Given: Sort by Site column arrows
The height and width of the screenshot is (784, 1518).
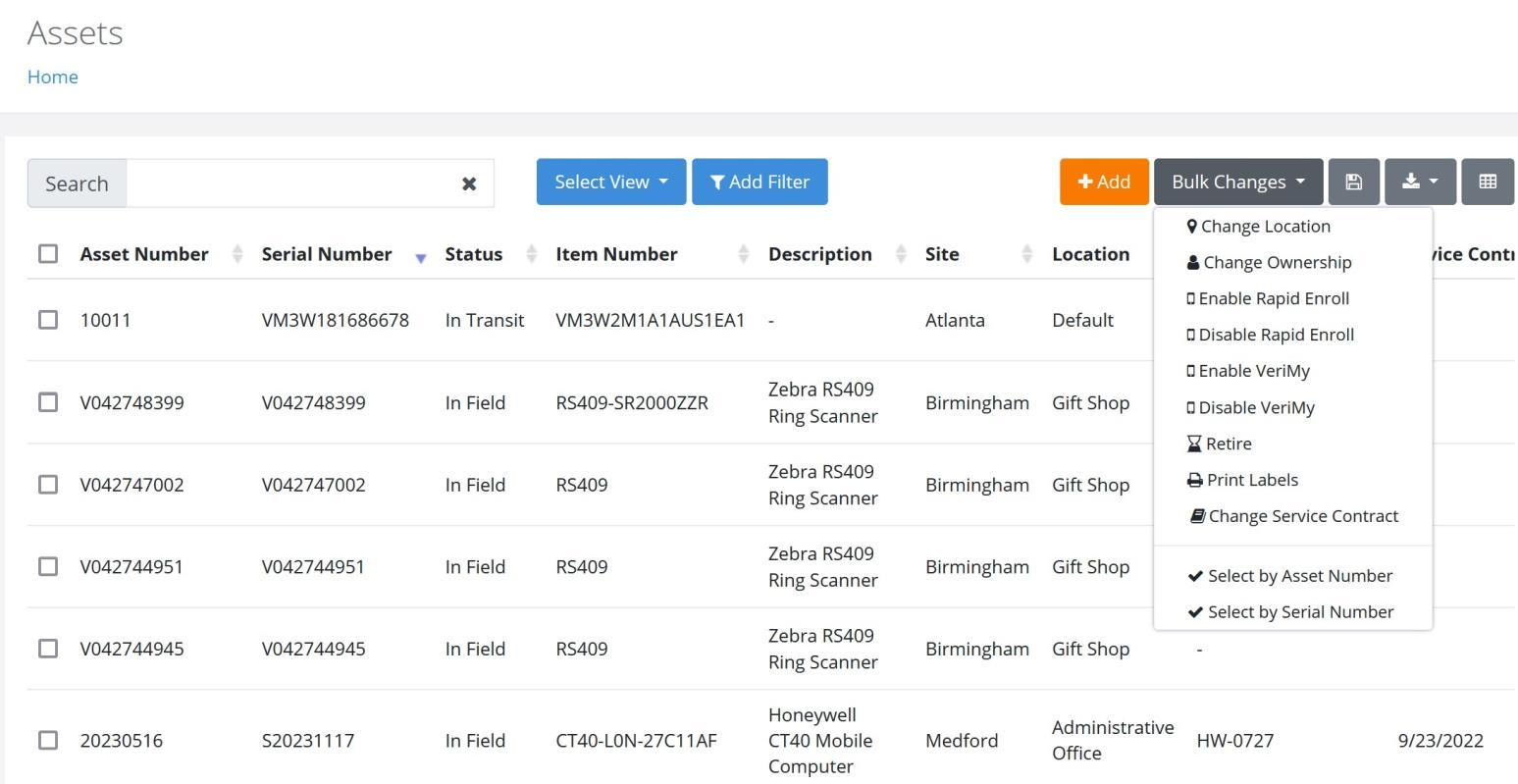Looking at the screenshot, I should point(1026,254).
